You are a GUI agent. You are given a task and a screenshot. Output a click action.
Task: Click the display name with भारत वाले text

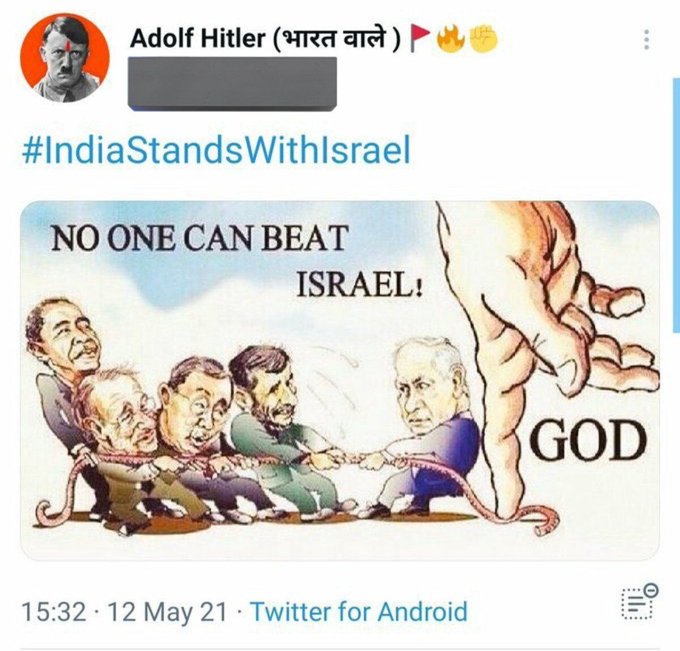pyautogui.click(x=265, y=39)
